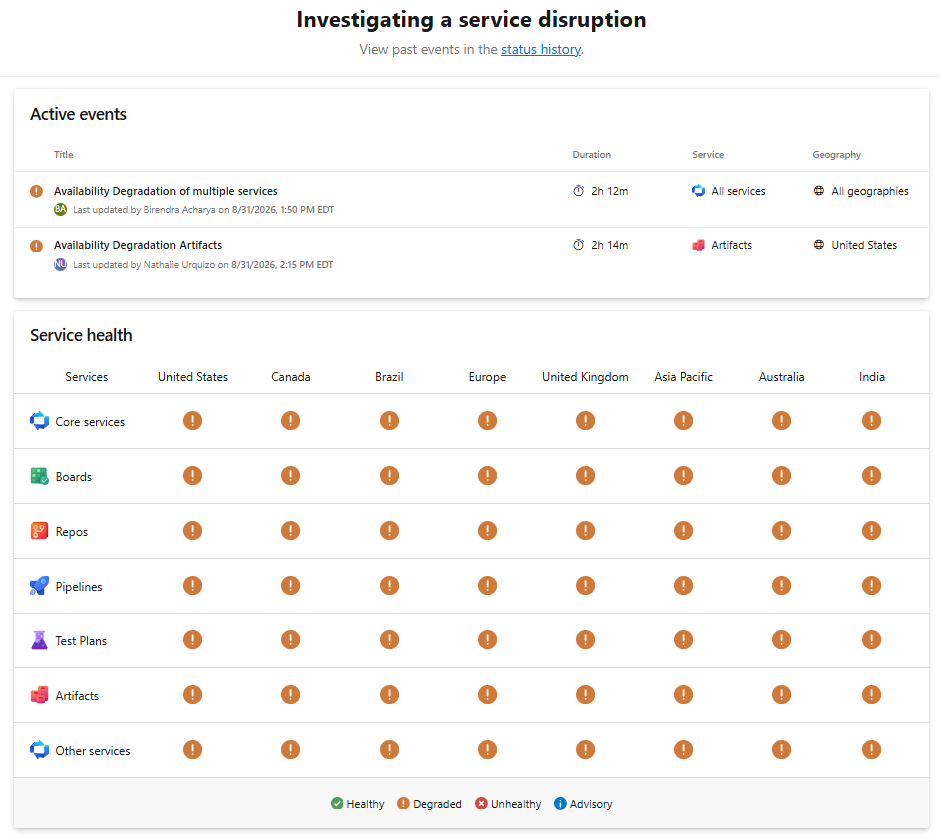
Task: Click the Asia Pacific column header
Action: pyautogui.click(x=683, y=377)
